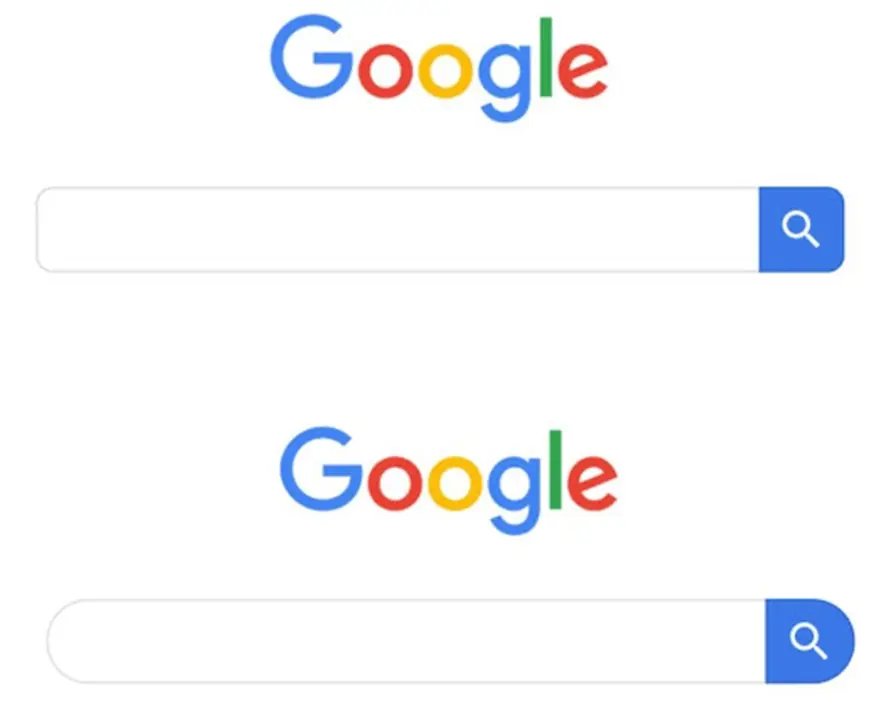Viewport: 880px width, 706px height.
Task: Open the lower Google logo image
Action: pos(449,481)
